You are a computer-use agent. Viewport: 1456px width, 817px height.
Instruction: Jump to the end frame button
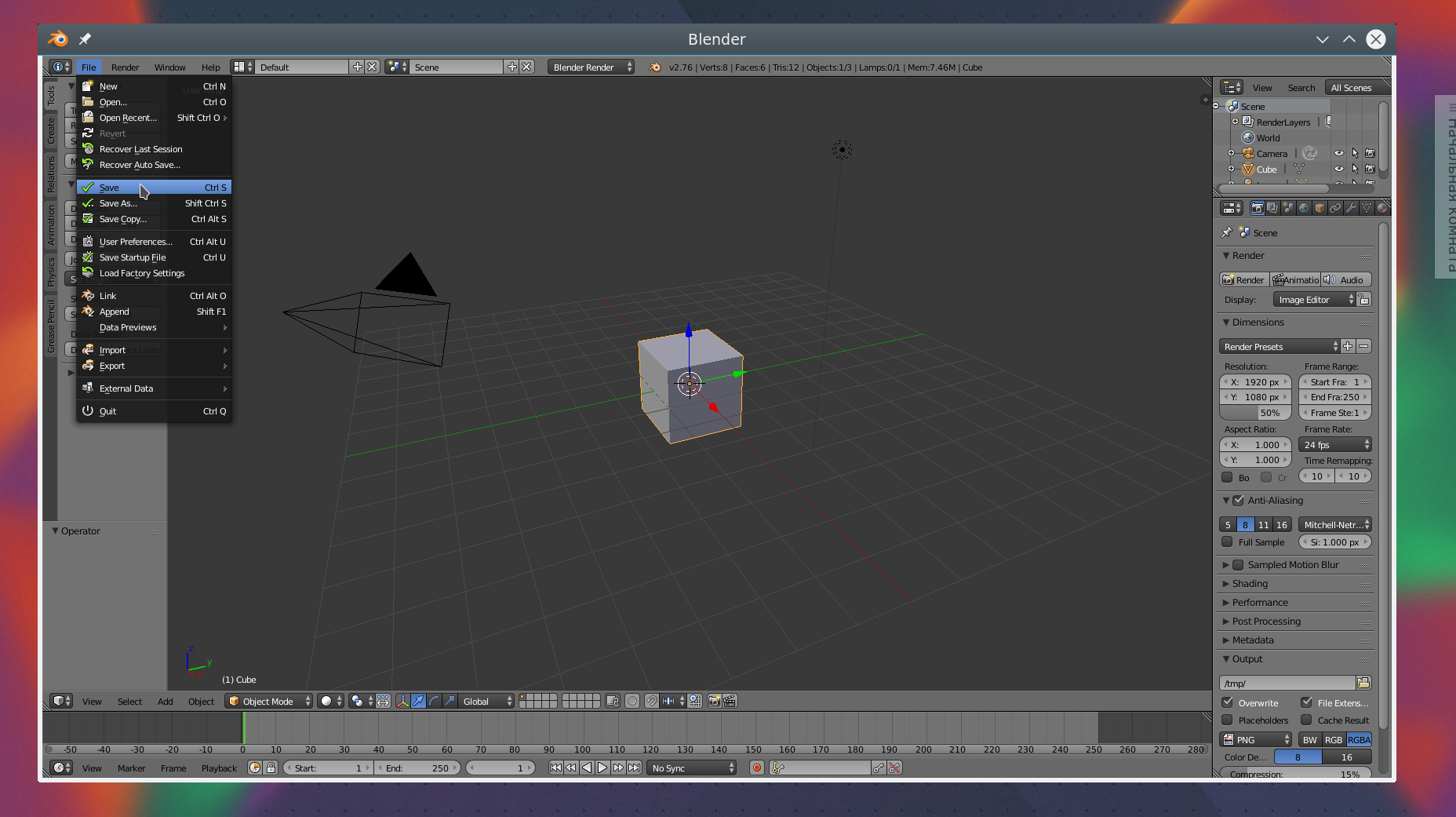point(635,768)
